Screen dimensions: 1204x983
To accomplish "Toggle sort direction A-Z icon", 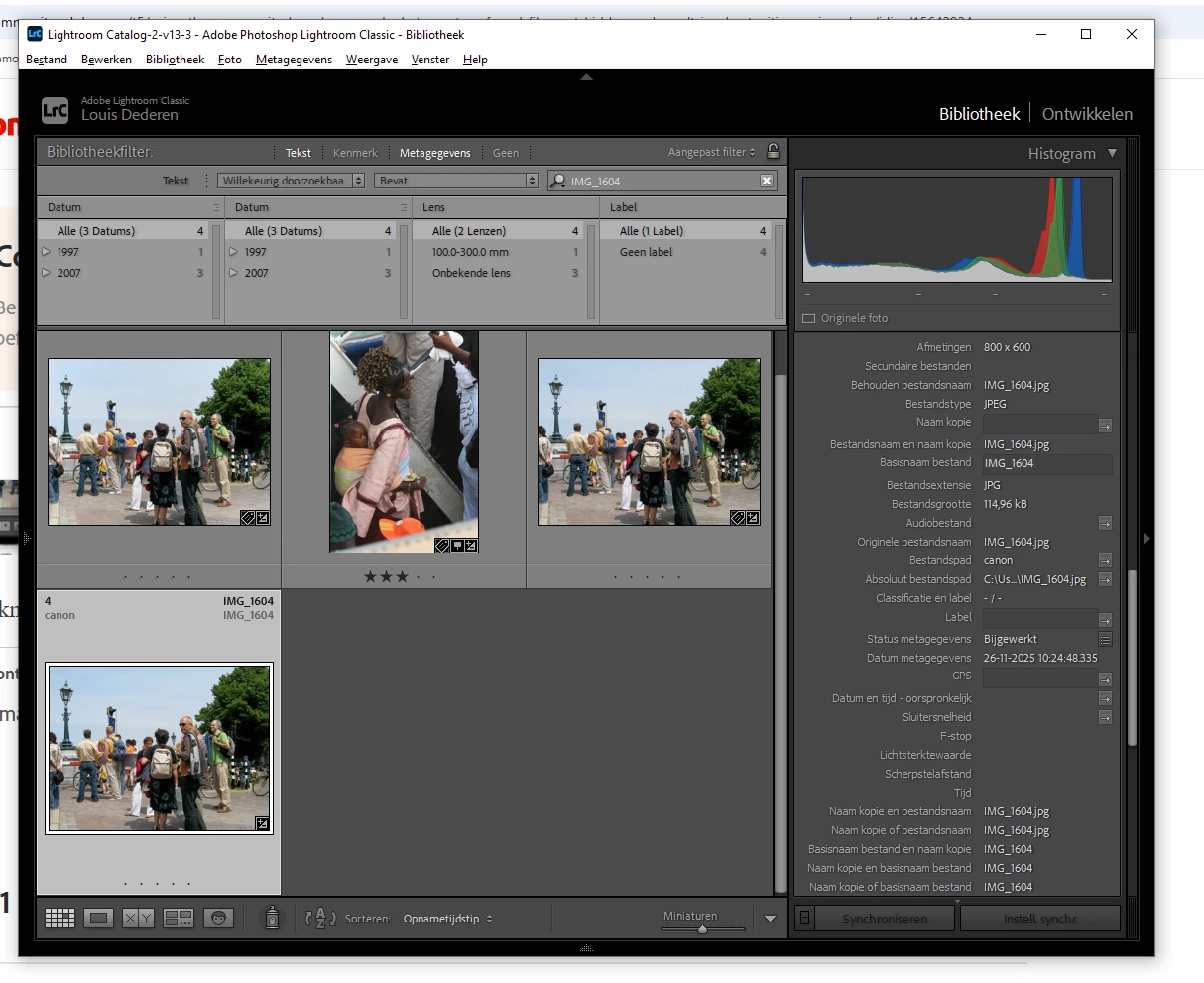I will [x=320, y=919].
